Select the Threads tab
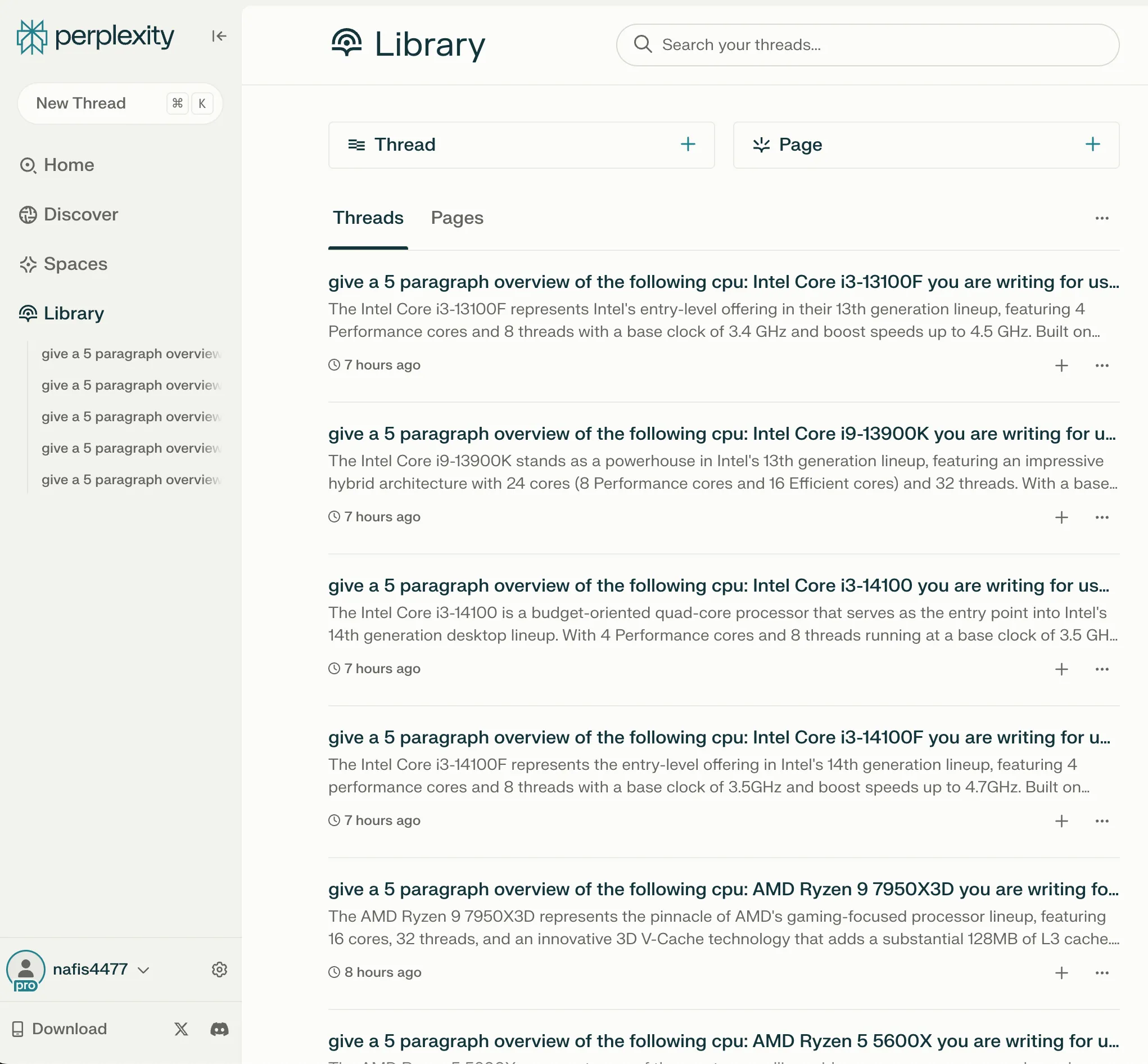1148x1064 pixels. tap(368, 218)
